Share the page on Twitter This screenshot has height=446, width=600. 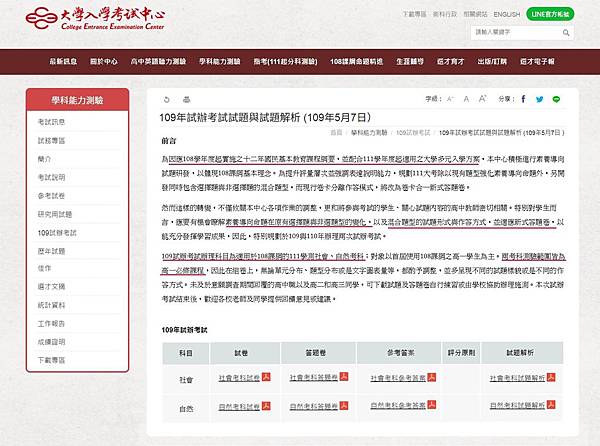pyautogui.click(x=540, y=99)
